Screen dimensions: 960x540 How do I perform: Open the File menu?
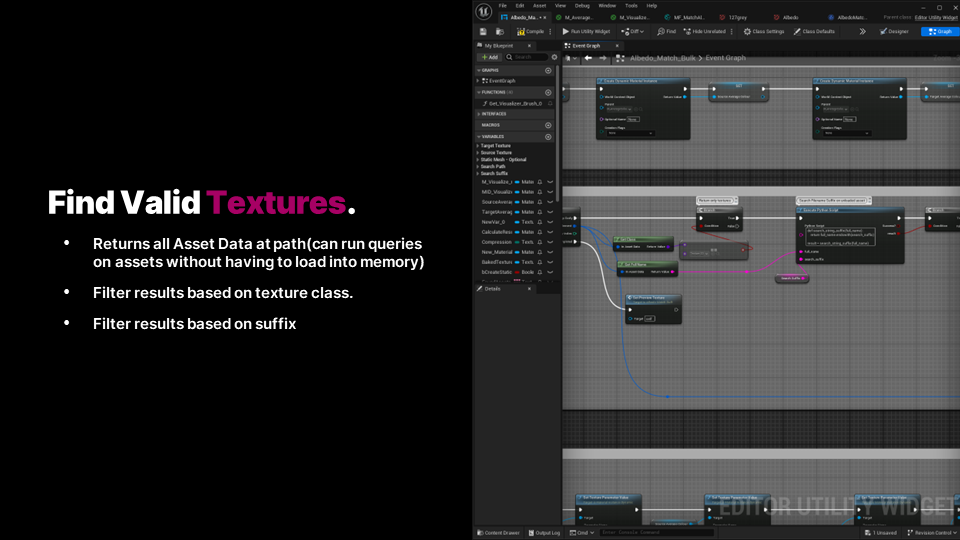point(503,6)
